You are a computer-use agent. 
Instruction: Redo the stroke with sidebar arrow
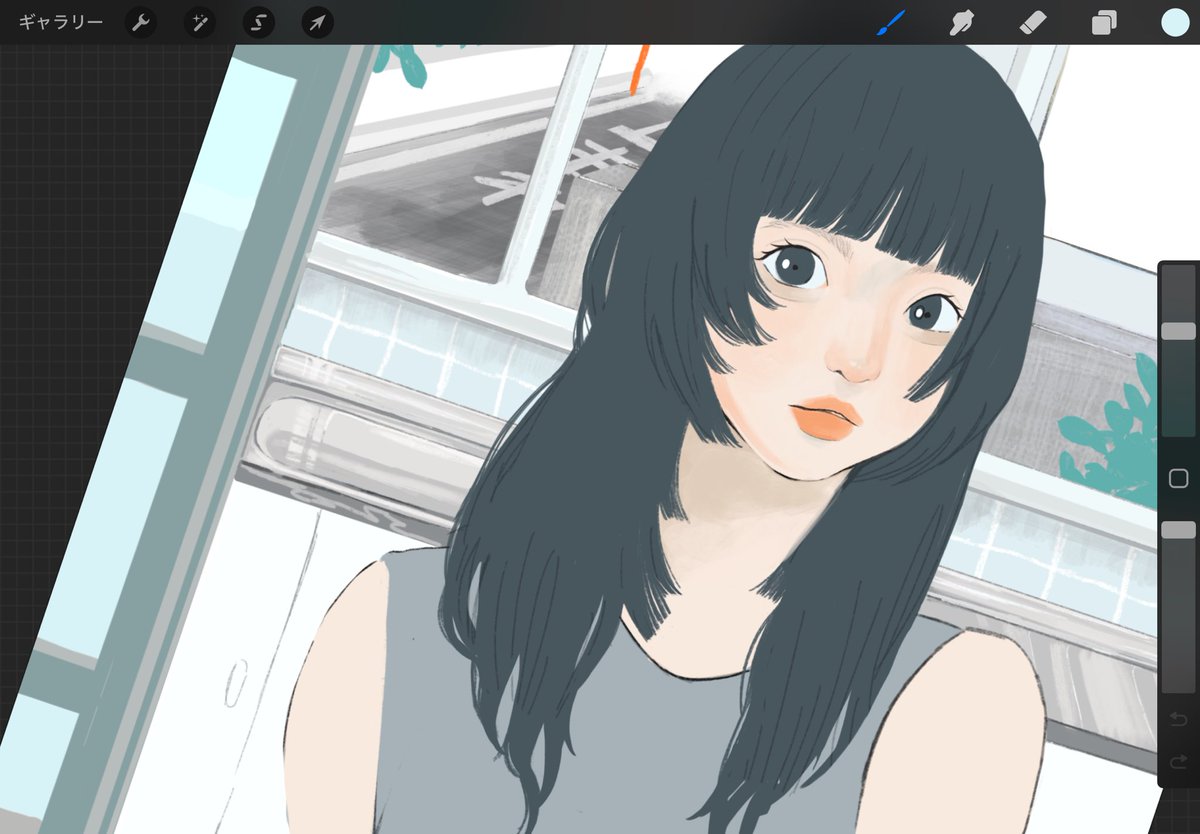(1178, 762)
